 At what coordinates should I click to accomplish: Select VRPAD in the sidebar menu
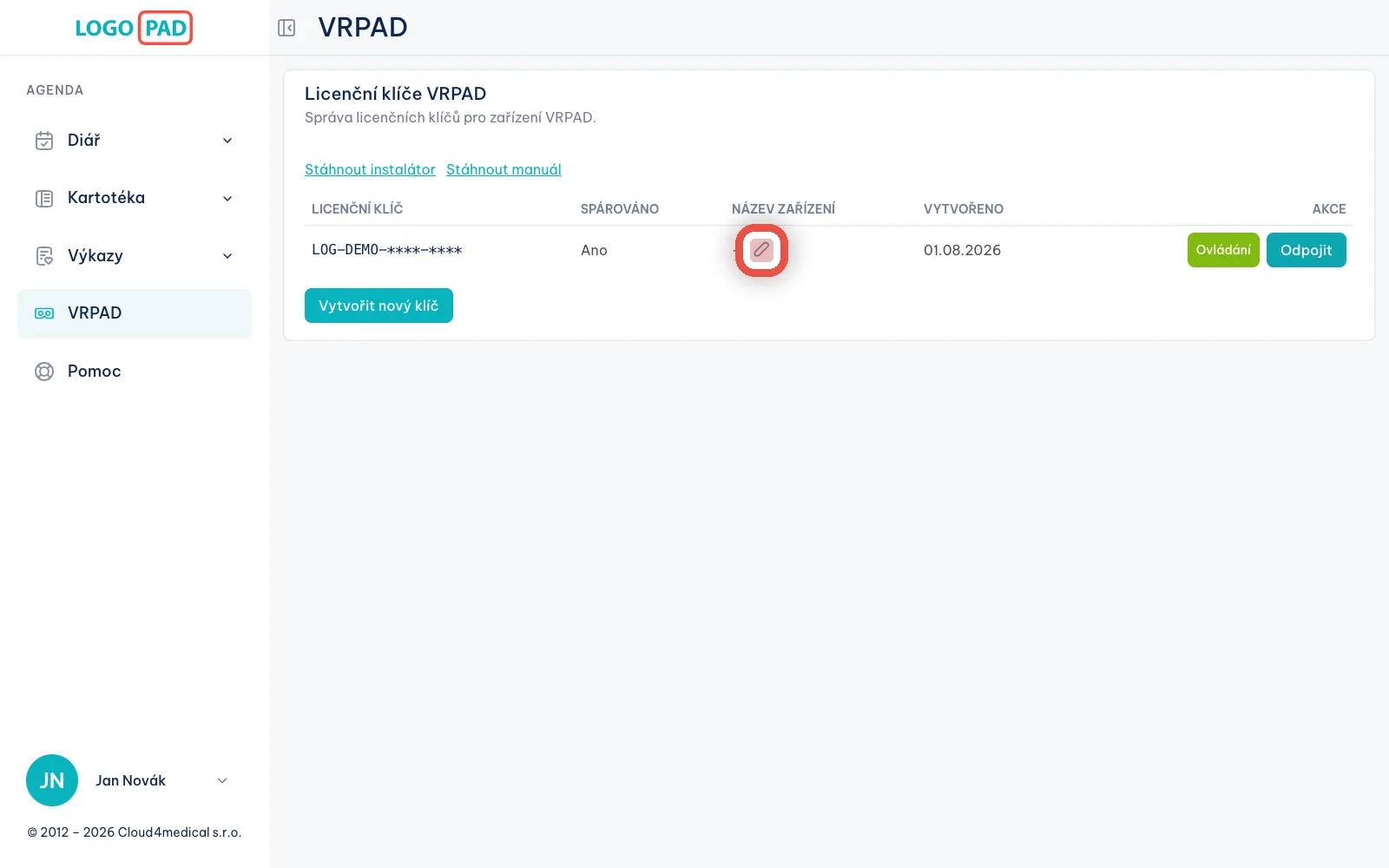point(135,313)
